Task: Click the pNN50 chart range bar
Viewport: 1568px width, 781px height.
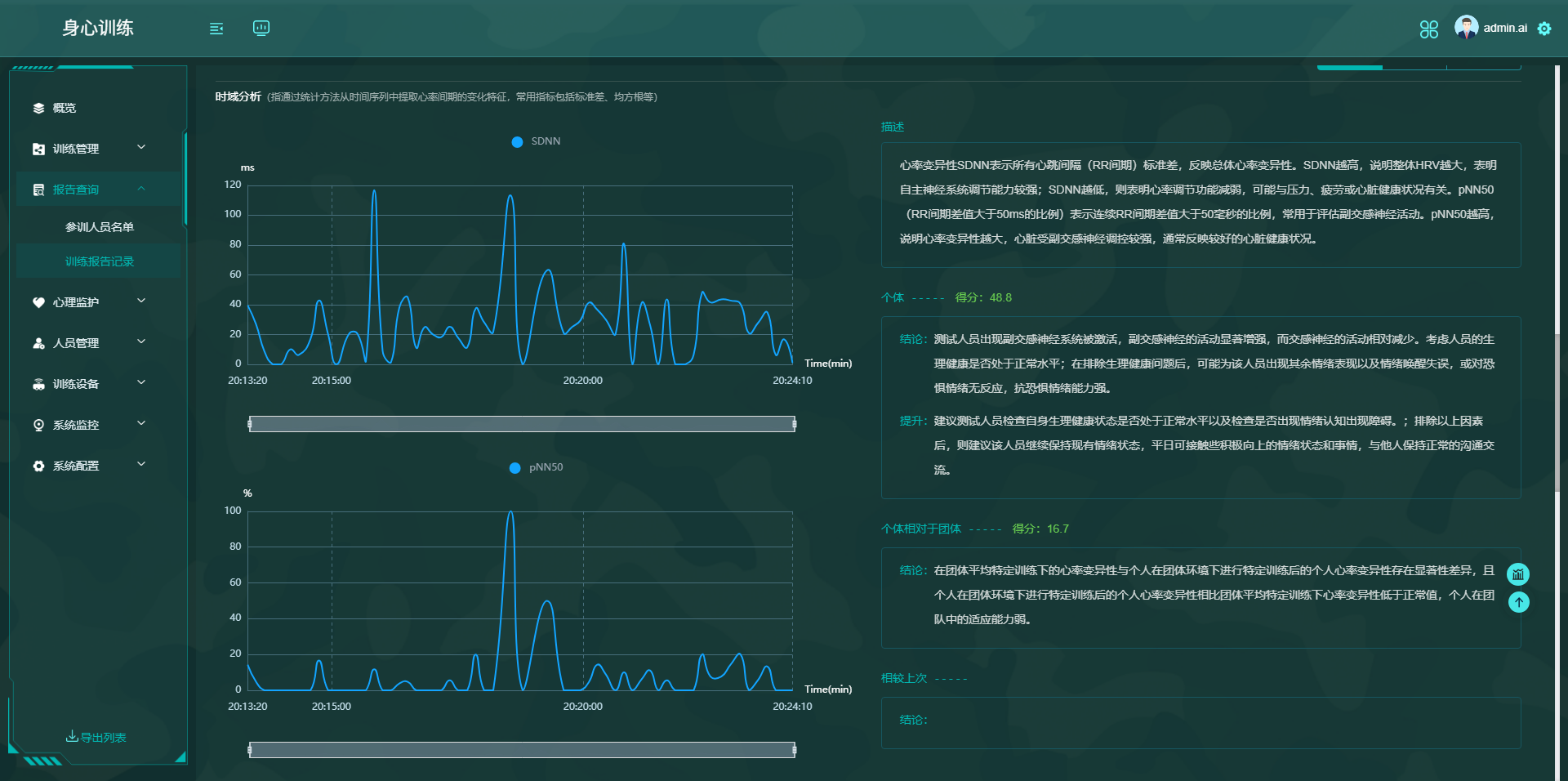Action: [x=522, y=749]
